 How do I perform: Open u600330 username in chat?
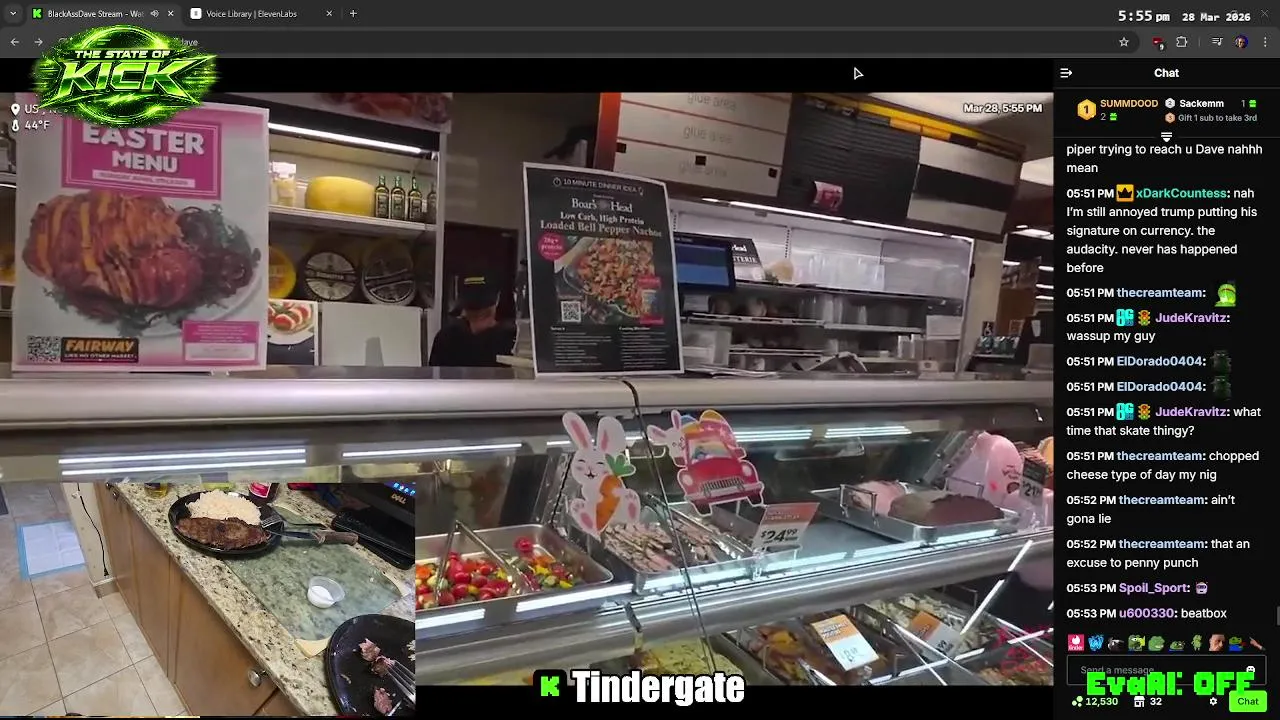[1146, 613]
